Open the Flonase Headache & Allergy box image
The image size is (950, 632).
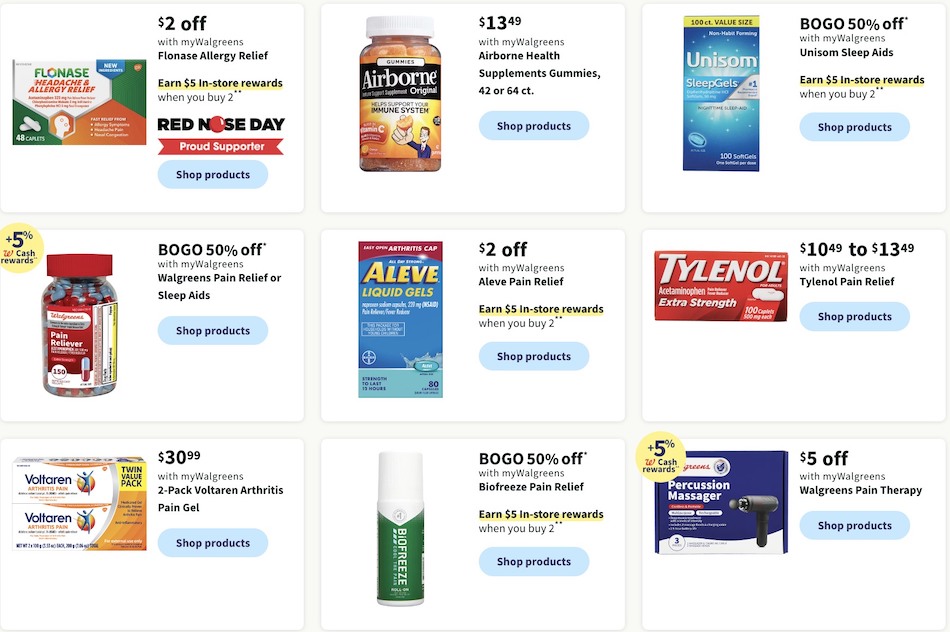pyautogui.click(x=79, y=102)
